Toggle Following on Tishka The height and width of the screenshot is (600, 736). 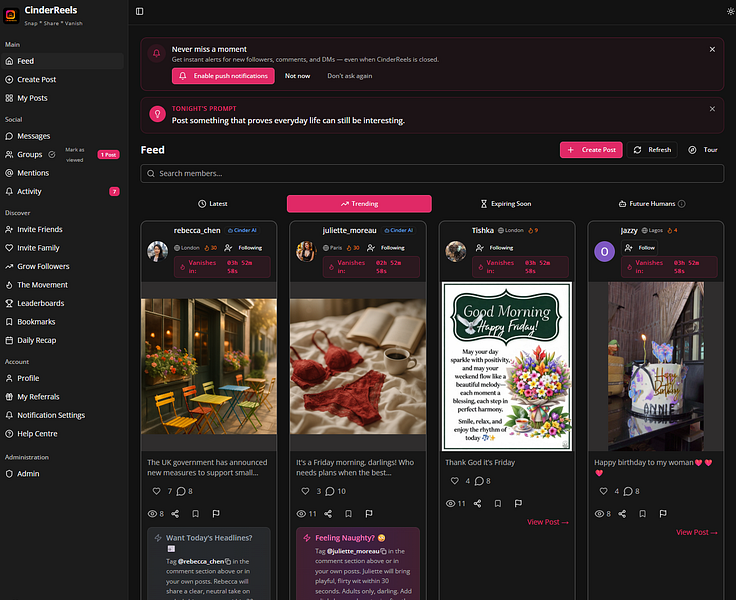pyautogui.click(x=495, y=248)
